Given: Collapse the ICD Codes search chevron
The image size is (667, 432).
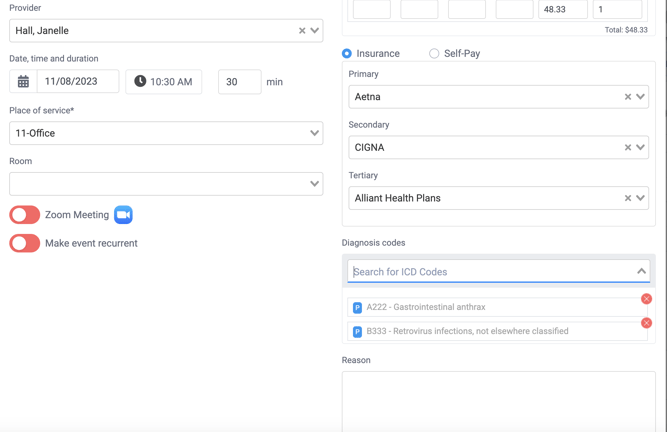Looking at the screenshot, I should [641, 271].
